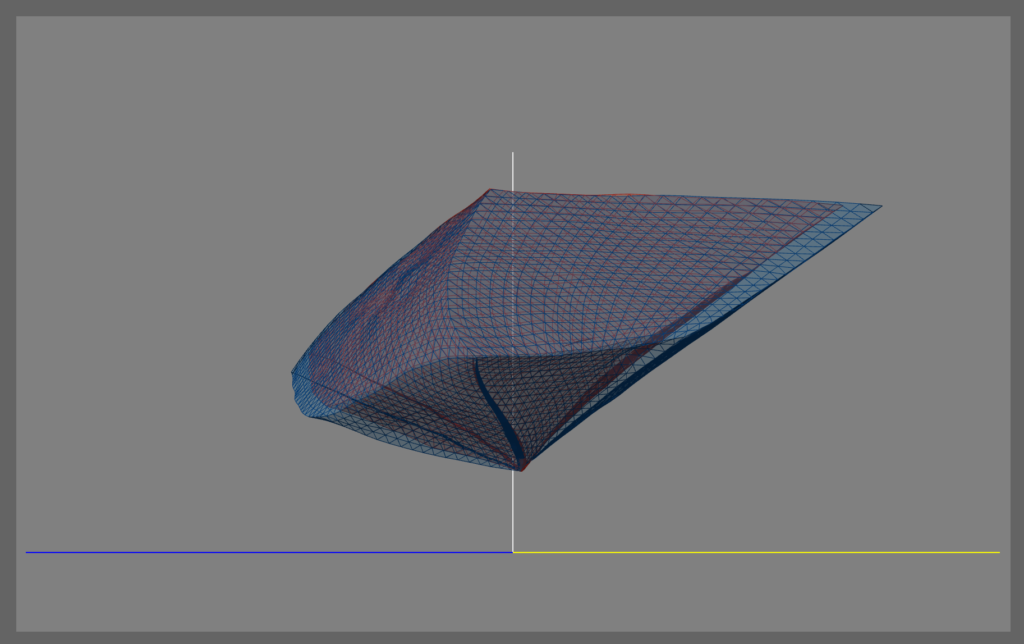
Task: Select the left end of blue axis
Action: [27, 553]
